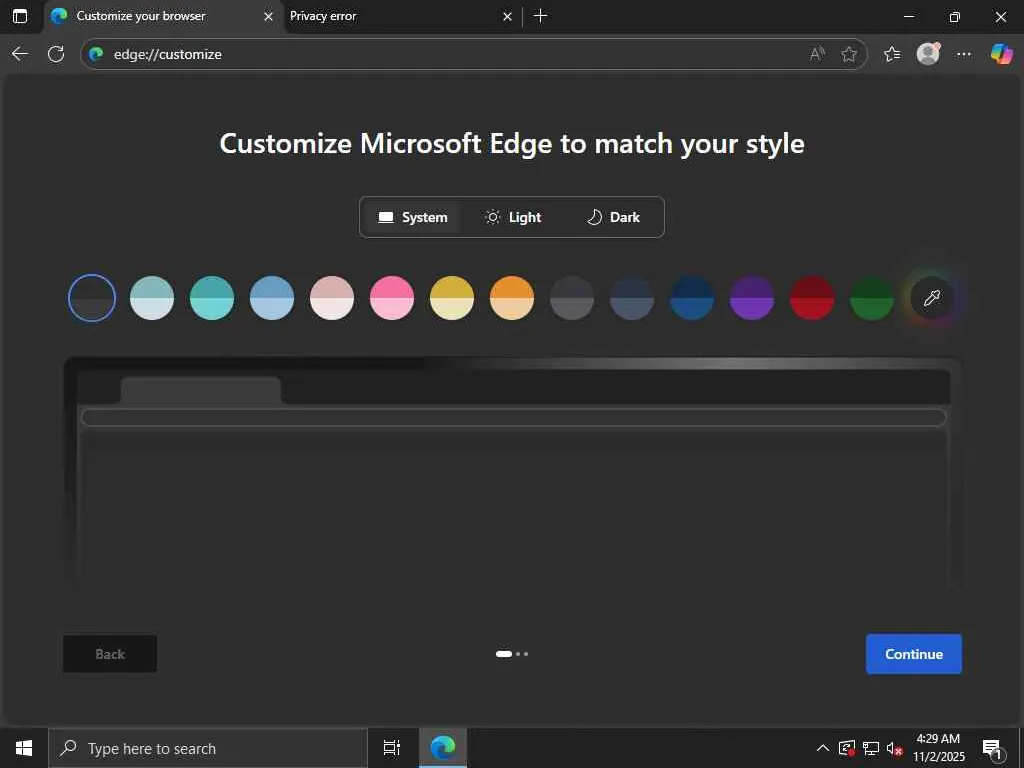Screen dimensions: 1024x768
Task: Click the muted volume tray icon
Action: (x=894, y=748)
